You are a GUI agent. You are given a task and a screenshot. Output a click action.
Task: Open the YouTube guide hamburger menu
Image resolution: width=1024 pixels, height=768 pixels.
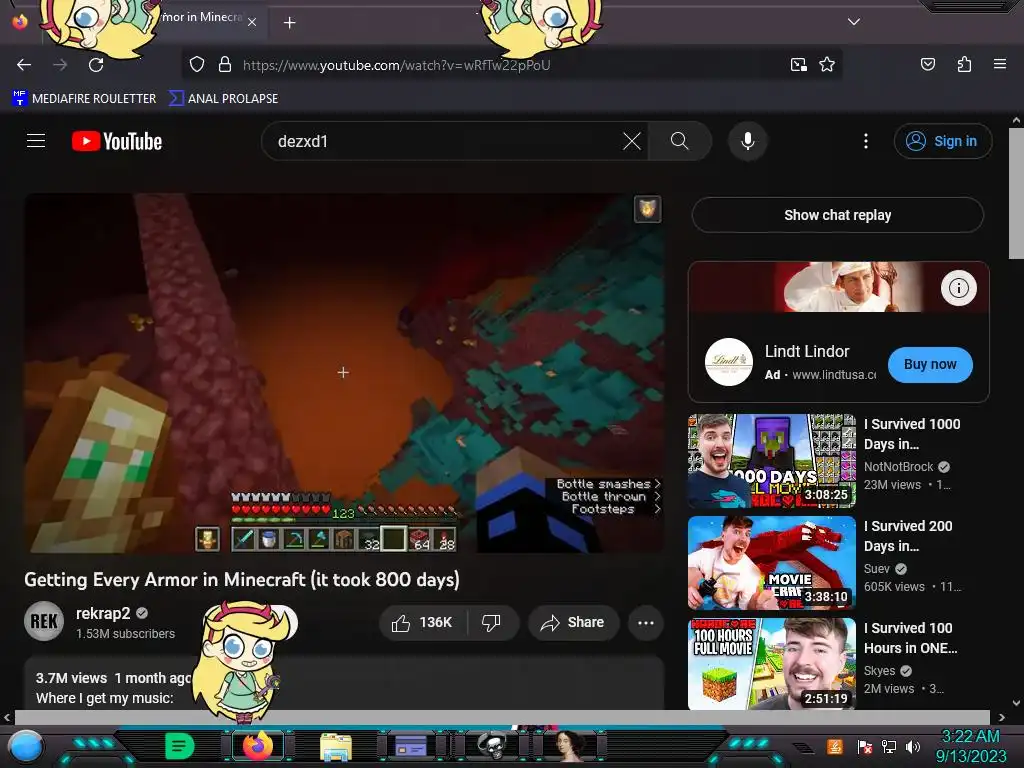(x=36, y=141)
